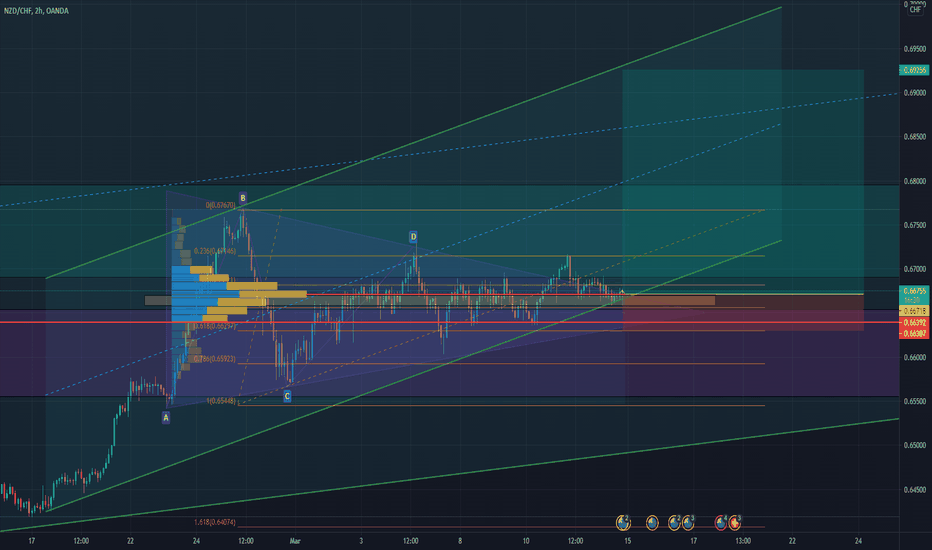This screenshot has height=550, width=932.
Task: Click the yellow 0.66718 price label
Action: (x=914, y=311)
